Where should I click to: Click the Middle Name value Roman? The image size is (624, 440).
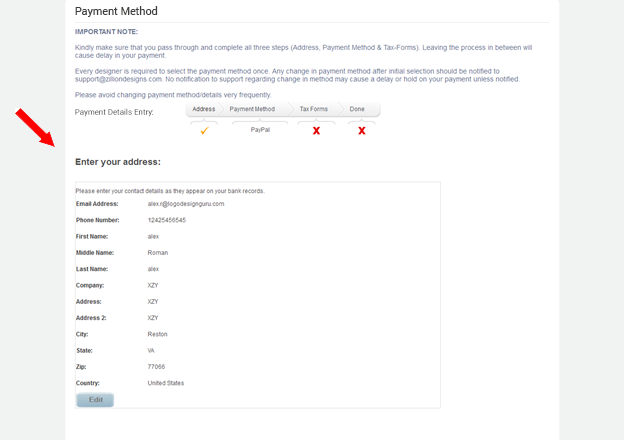pos(158,252)
